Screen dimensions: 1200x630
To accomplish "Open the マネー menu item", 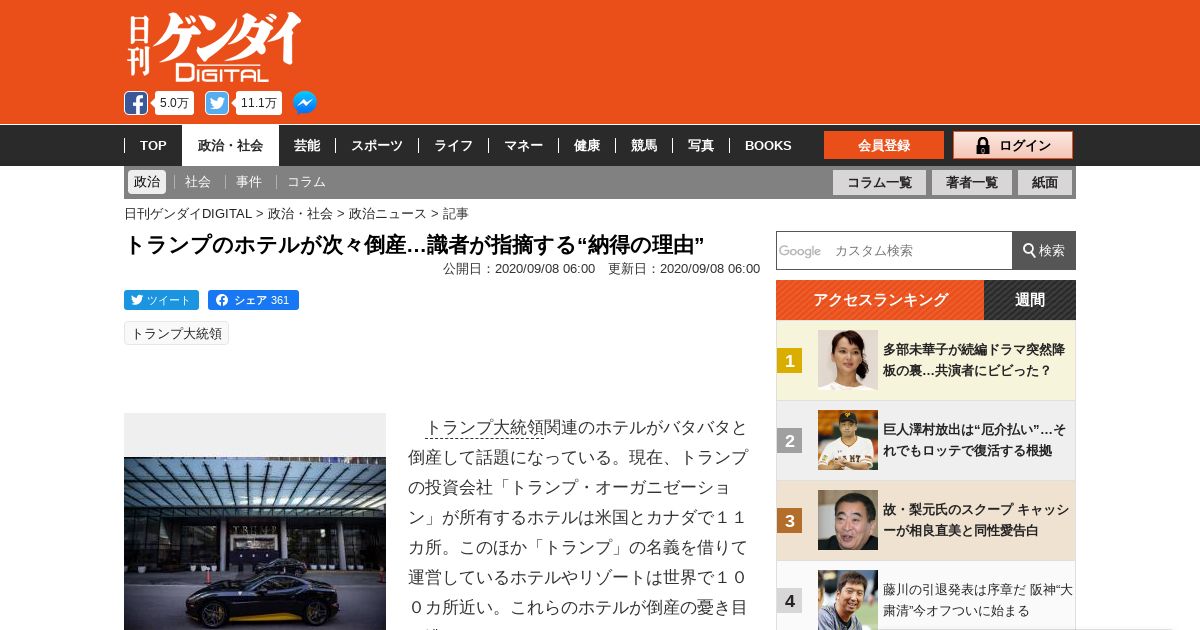I will click(x=523, y=145).
